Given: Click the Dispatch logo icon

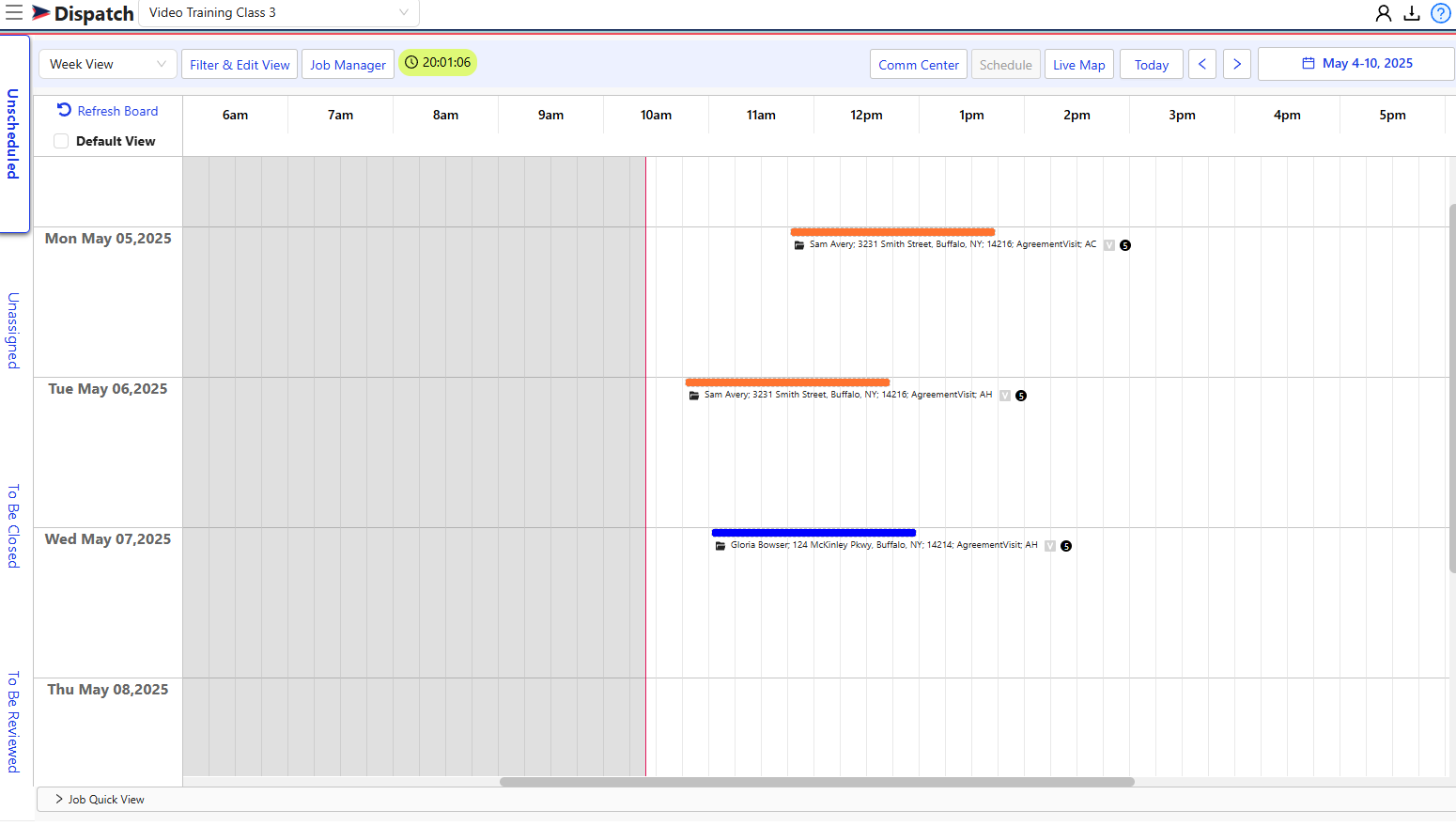Looking at the screenshot, I should point(41,13).
